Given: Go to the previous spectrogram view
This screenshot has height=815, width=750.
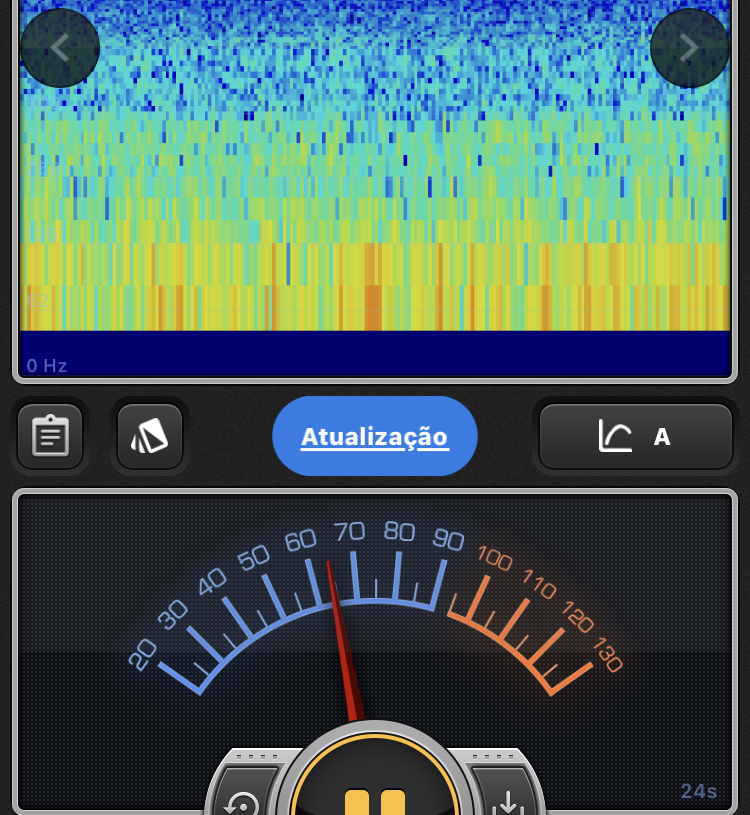Looking at the screenshot, I should pos(60,48).
